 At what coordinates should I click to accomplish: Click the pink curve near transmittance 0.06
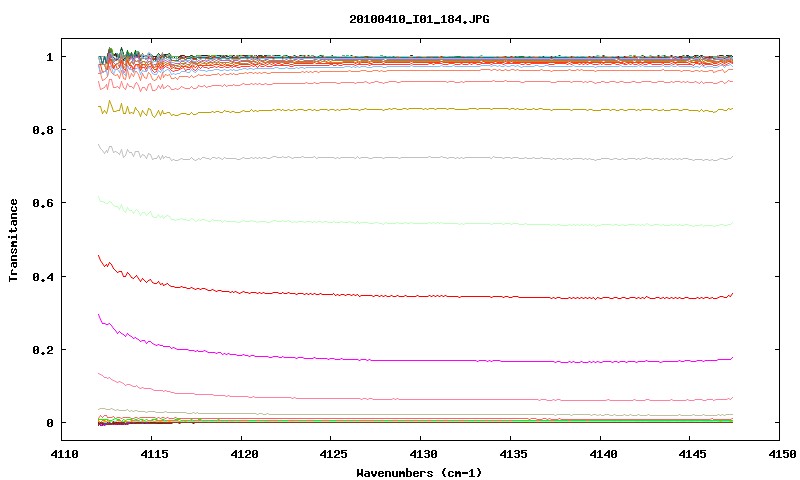418,399
